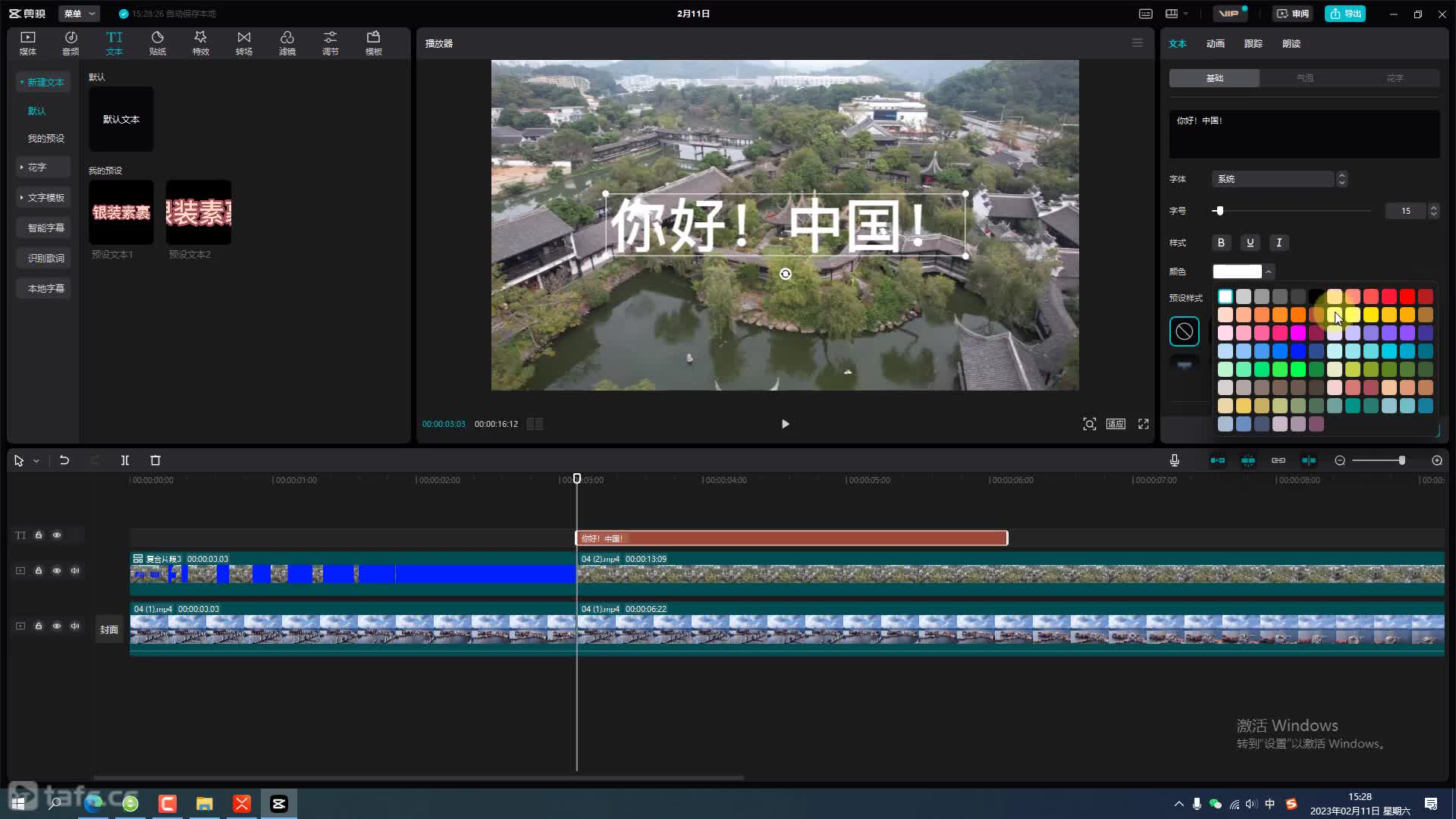Switch to the 气泡 bubble sub-tab
1456x819 pixels.
(1305, 78)
